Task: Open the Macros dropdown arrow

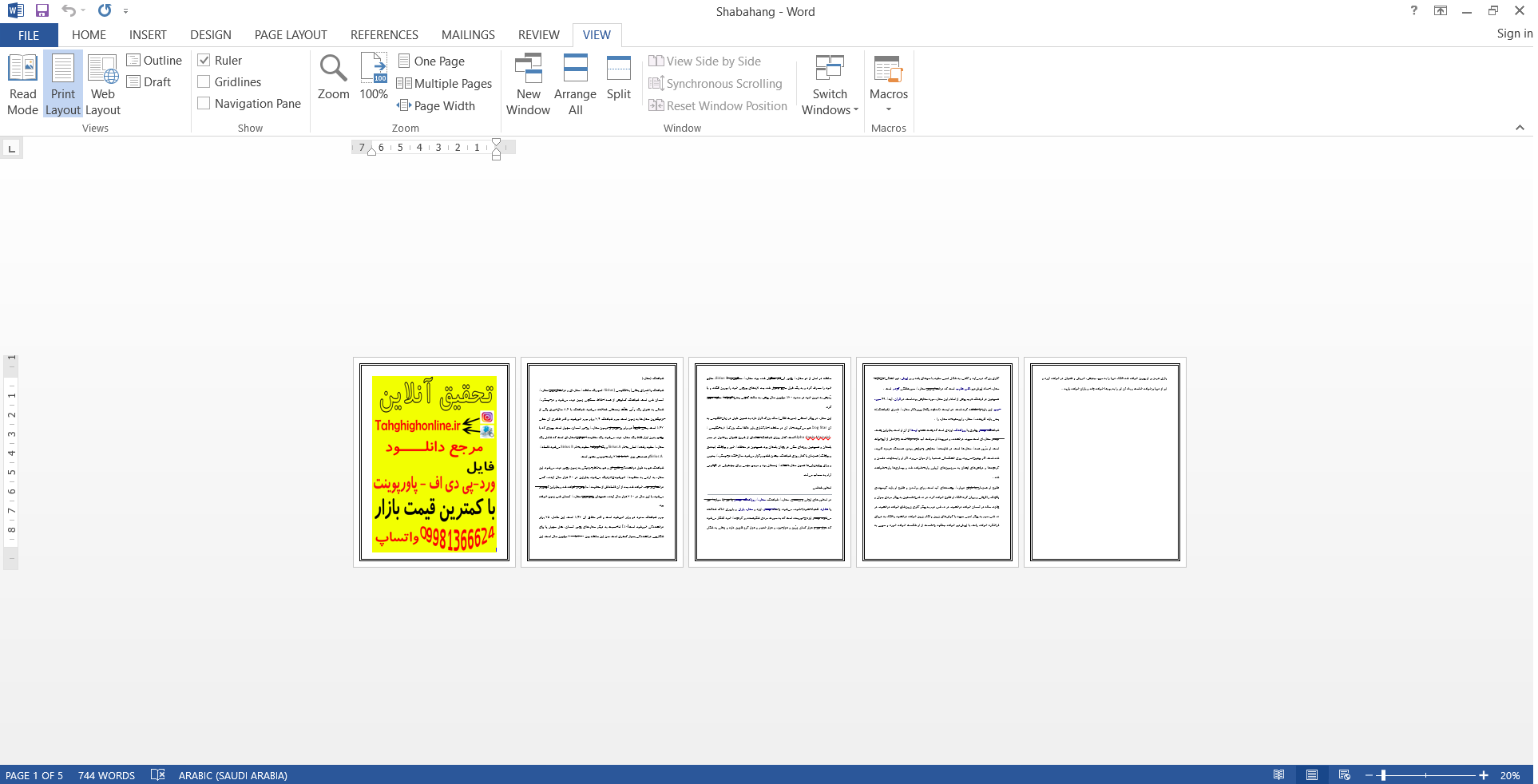Action: [889, 109]
